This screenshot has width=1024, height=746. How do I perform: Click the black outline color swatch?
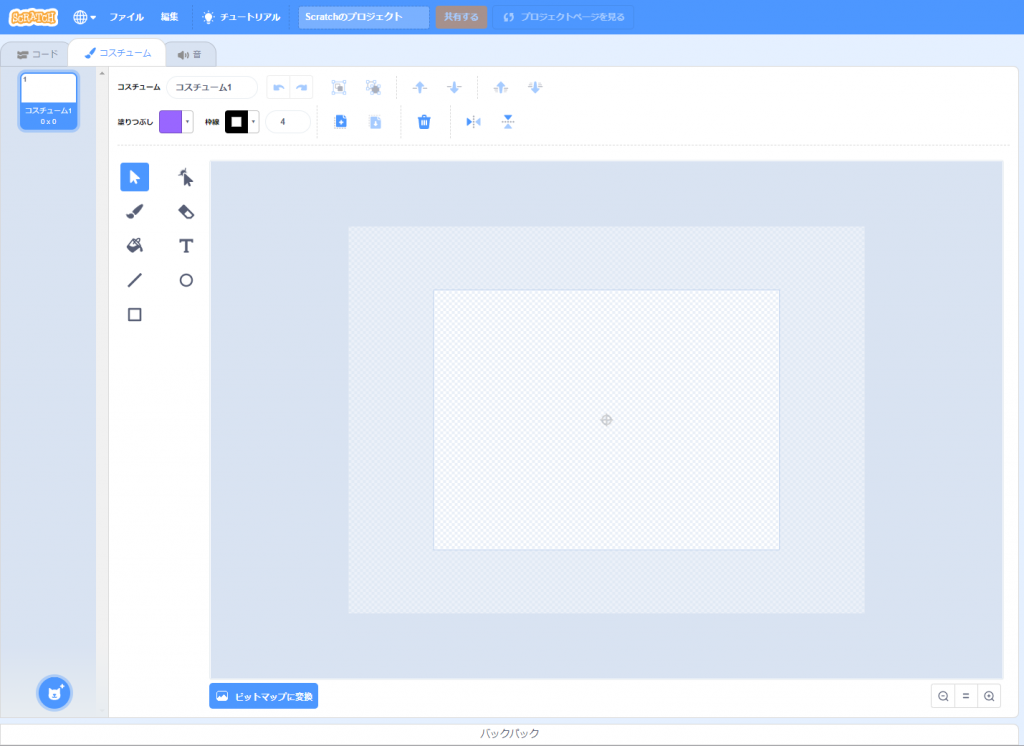coord(236,122)
